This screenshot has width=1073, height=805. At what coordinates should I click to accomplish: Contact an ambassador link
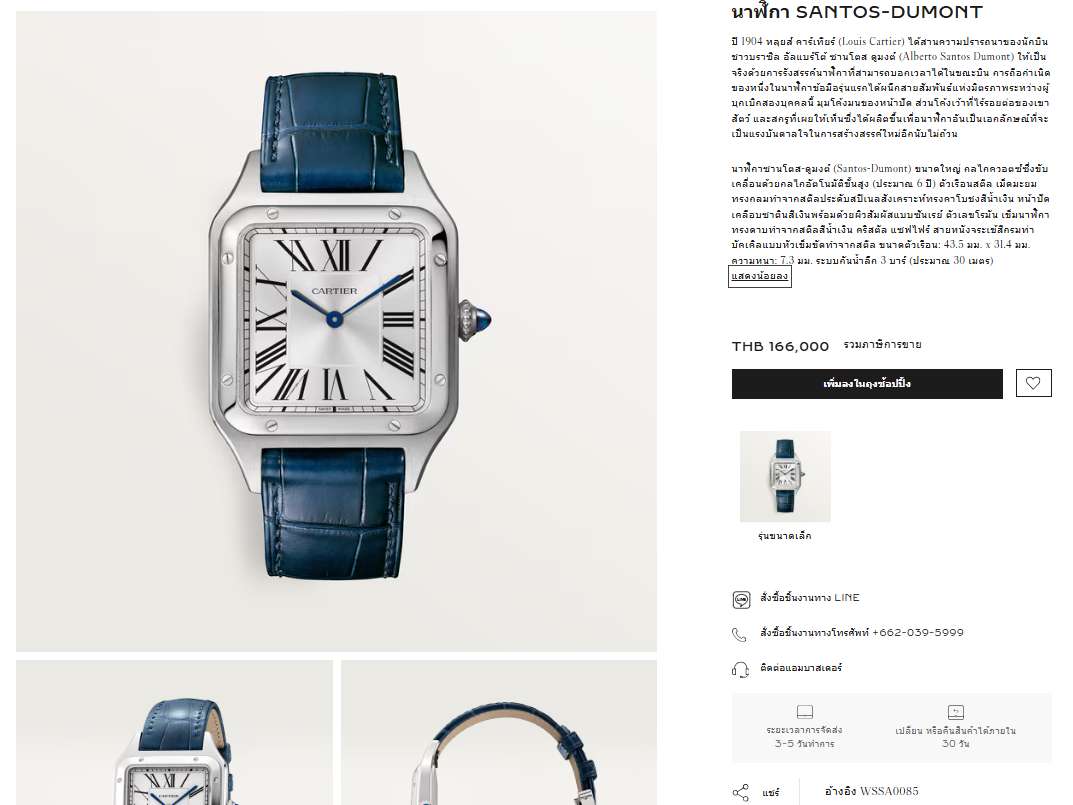pos(801,667)
